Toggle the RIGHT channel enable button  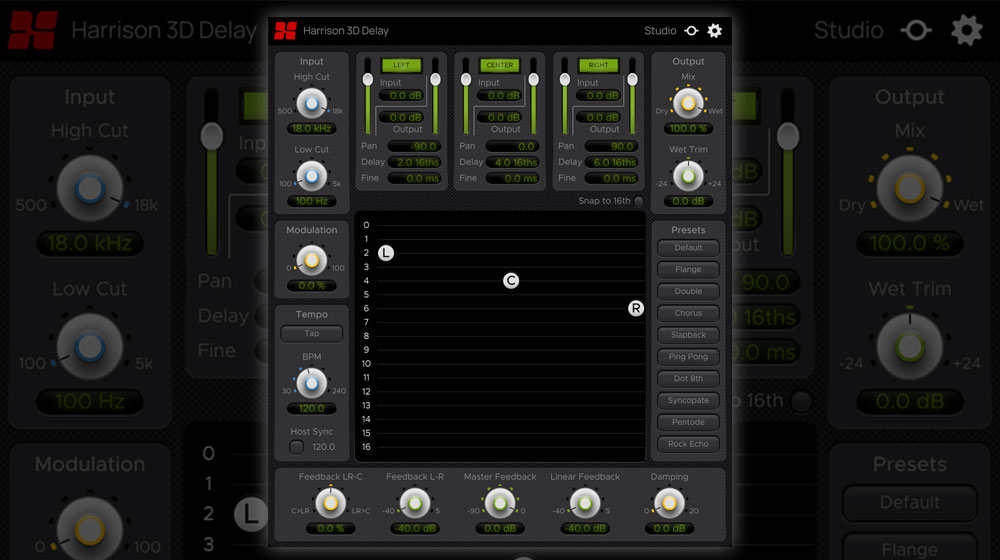598,65
